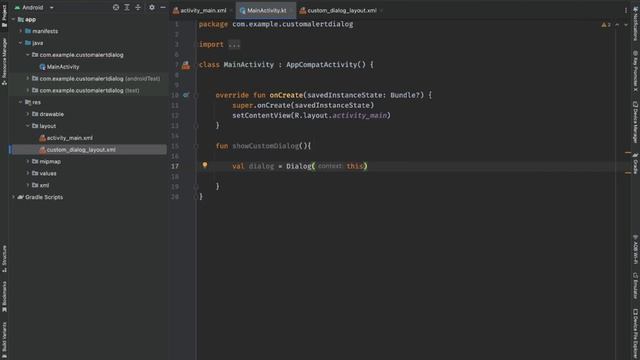Expand the folded import block
The image size is (640, 360).
coord(234,44)
